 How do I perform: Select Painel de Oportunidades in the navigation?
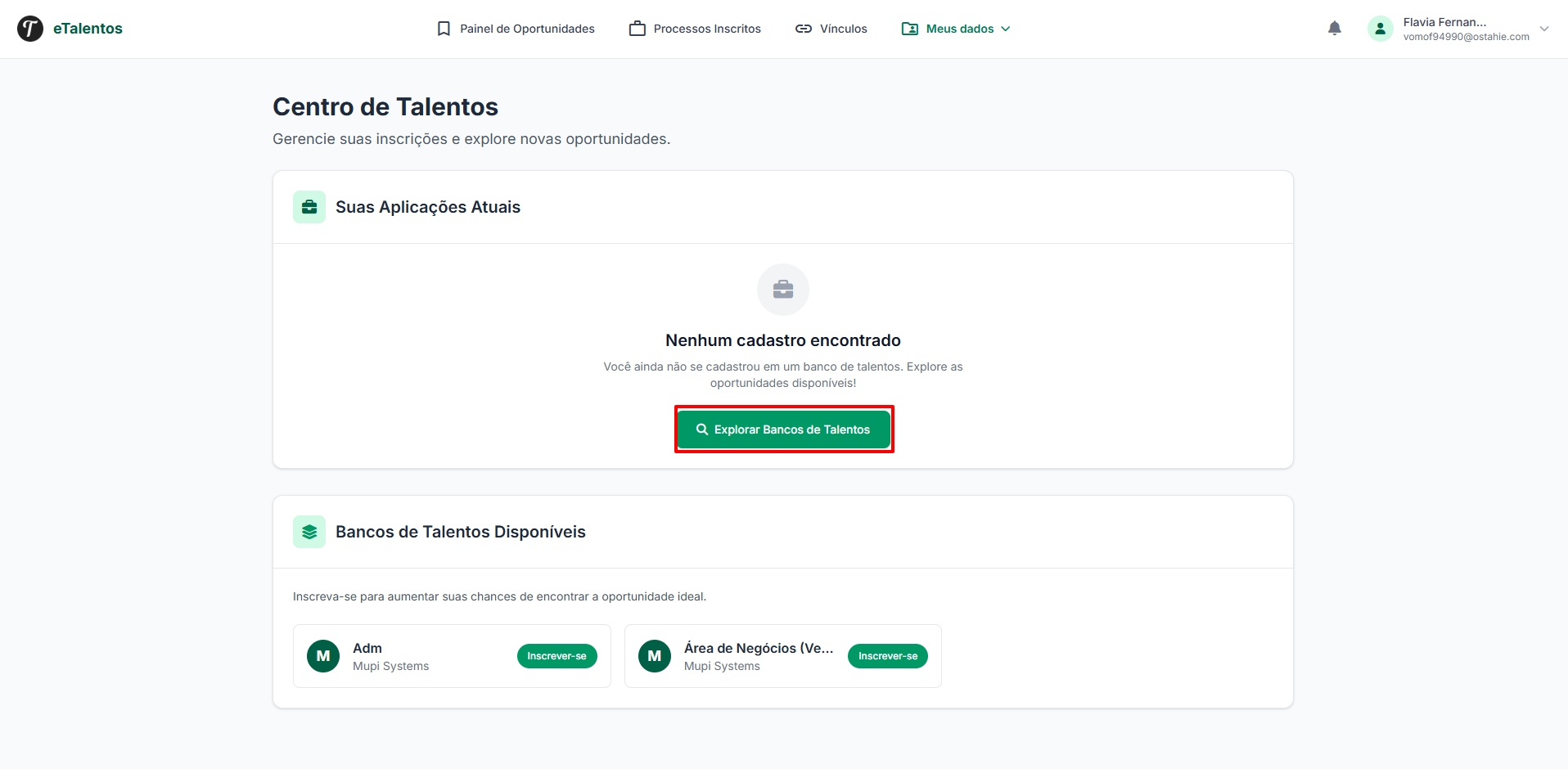click(526, 28)
